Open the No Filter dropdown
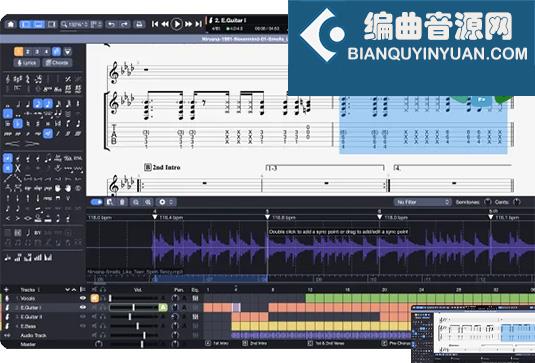The image size is (535, 363). pos(422,202)
